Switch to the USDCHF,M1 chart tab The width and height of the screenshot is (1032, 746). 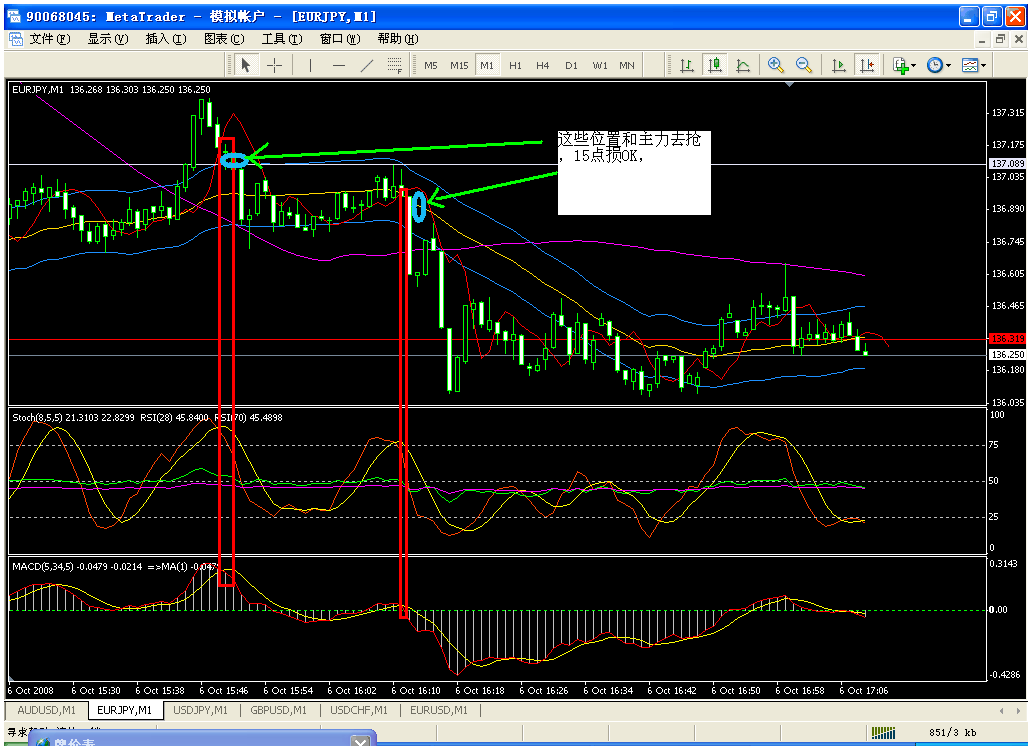tap(359, 710)
